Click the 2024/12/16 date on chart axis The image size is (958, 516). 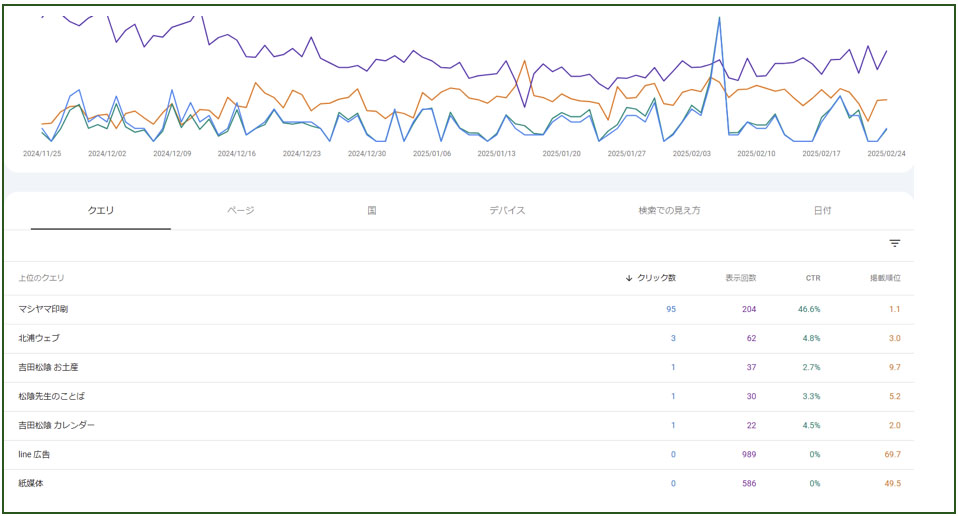tap(237, 154)
